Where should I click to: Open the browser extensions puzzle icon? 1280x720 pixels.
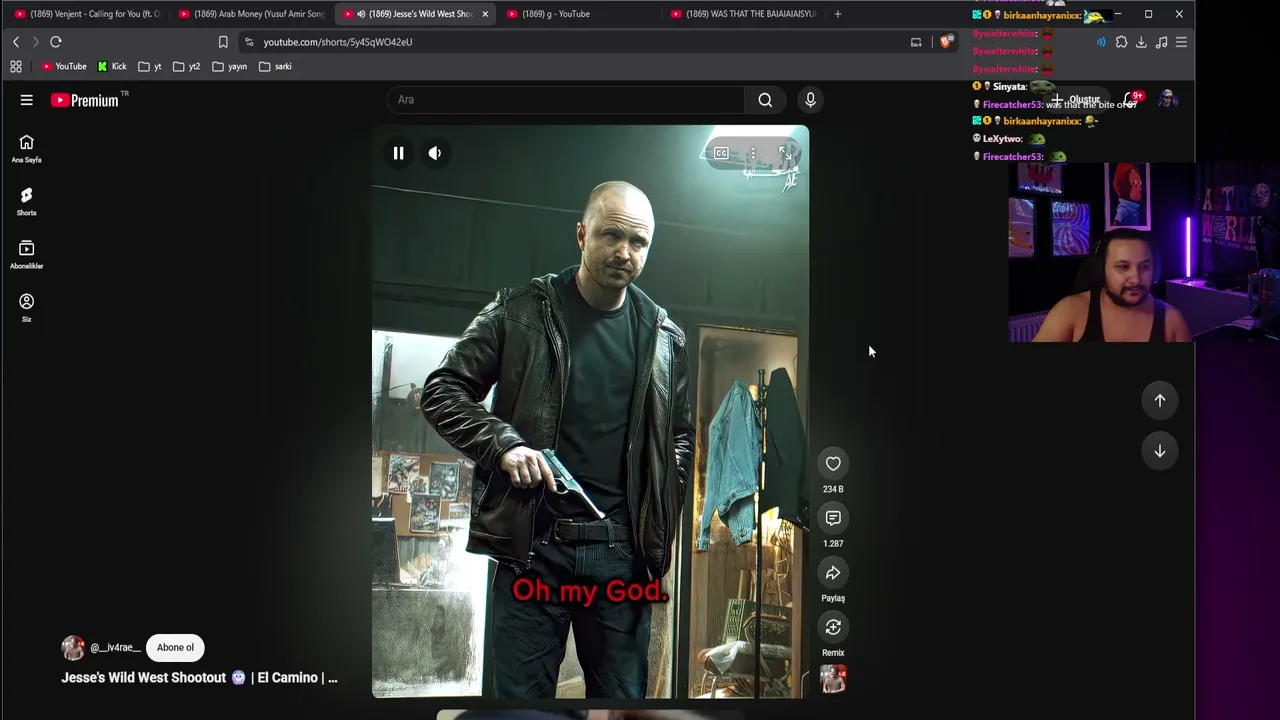tap(1121, 42)
